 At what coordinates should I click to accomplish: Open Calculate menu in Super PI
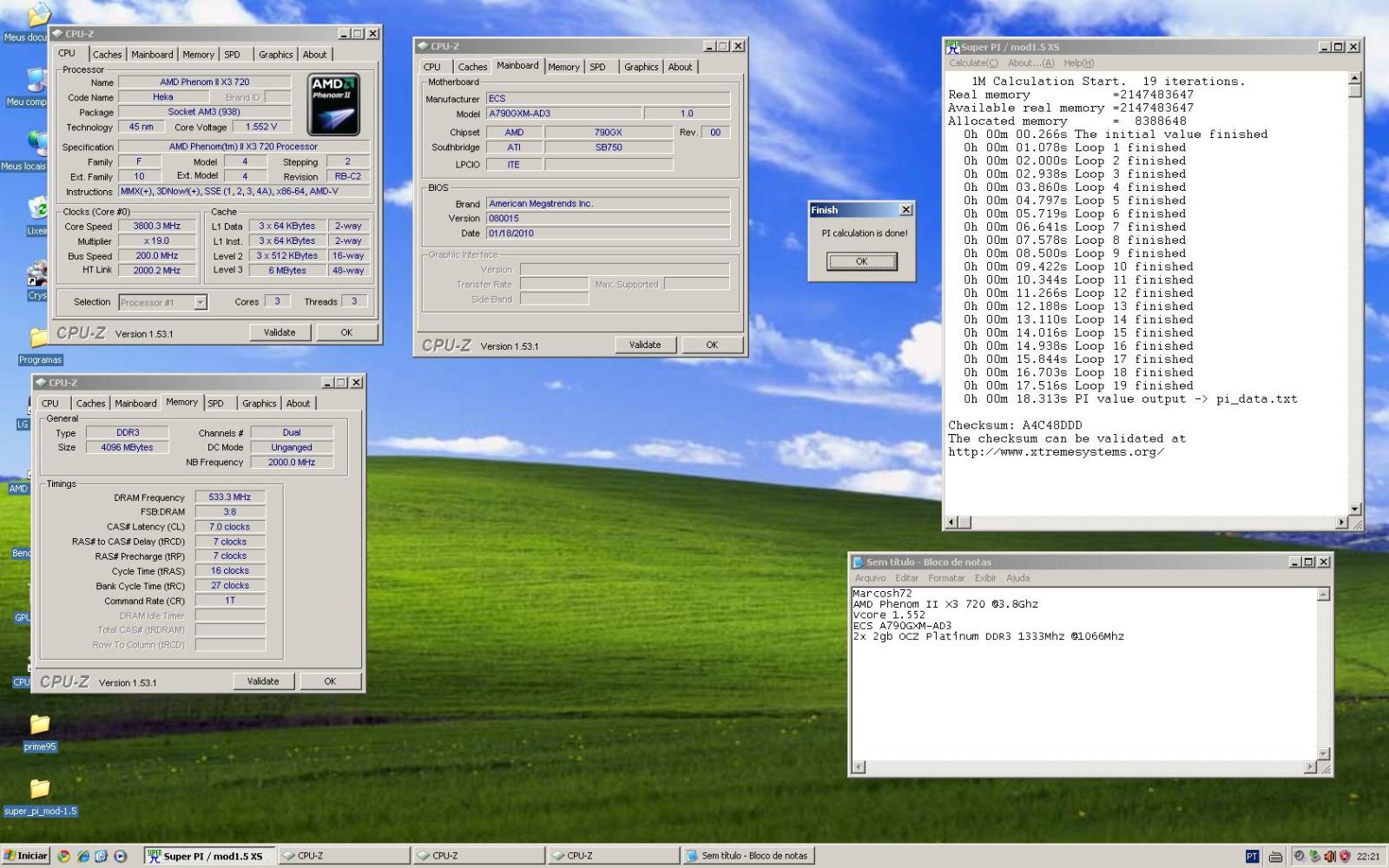(x=973, y=63)
